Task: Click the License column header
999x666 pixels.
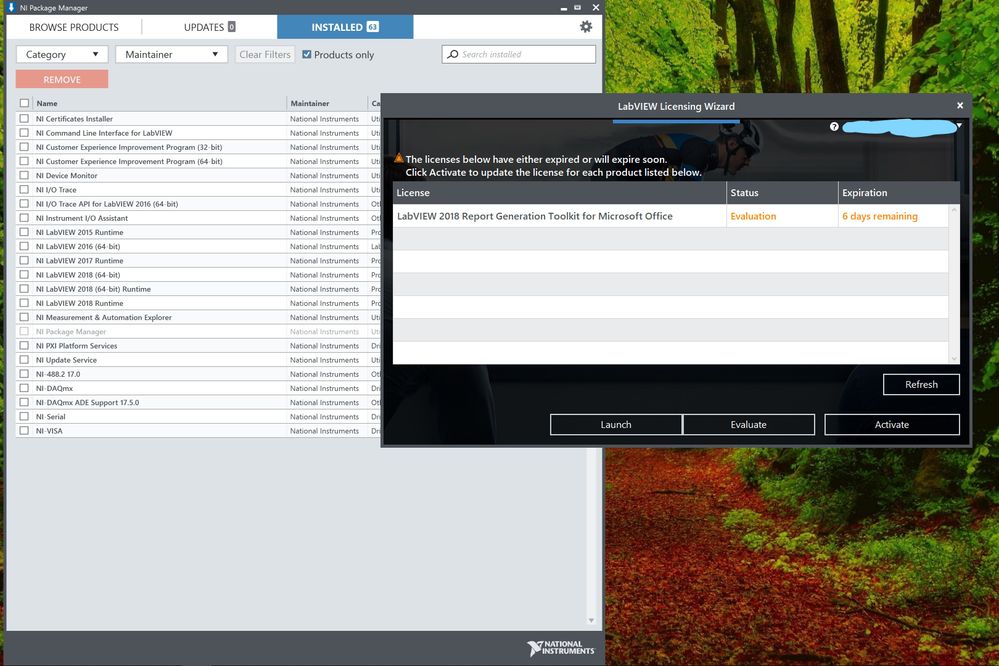Action: (x=559, y=192)
